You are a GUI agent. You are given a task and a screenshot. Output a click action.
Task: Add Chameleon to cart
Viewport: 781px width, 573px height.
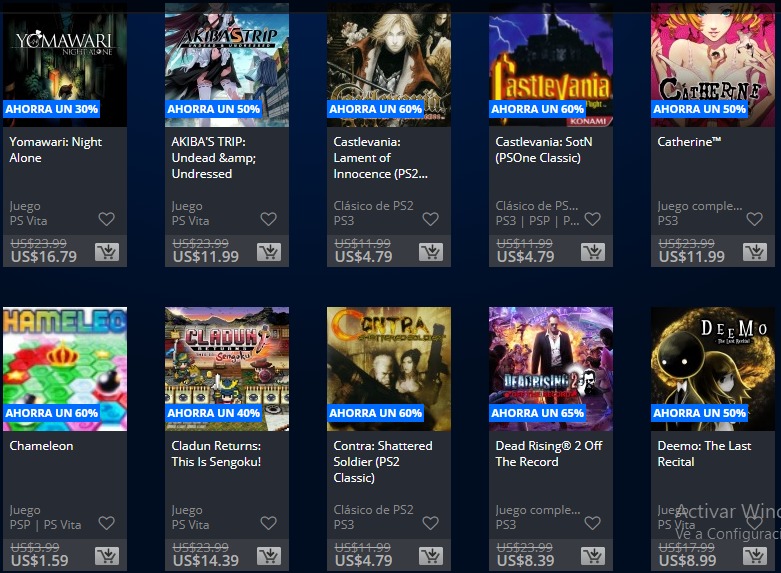click(107, 556)
